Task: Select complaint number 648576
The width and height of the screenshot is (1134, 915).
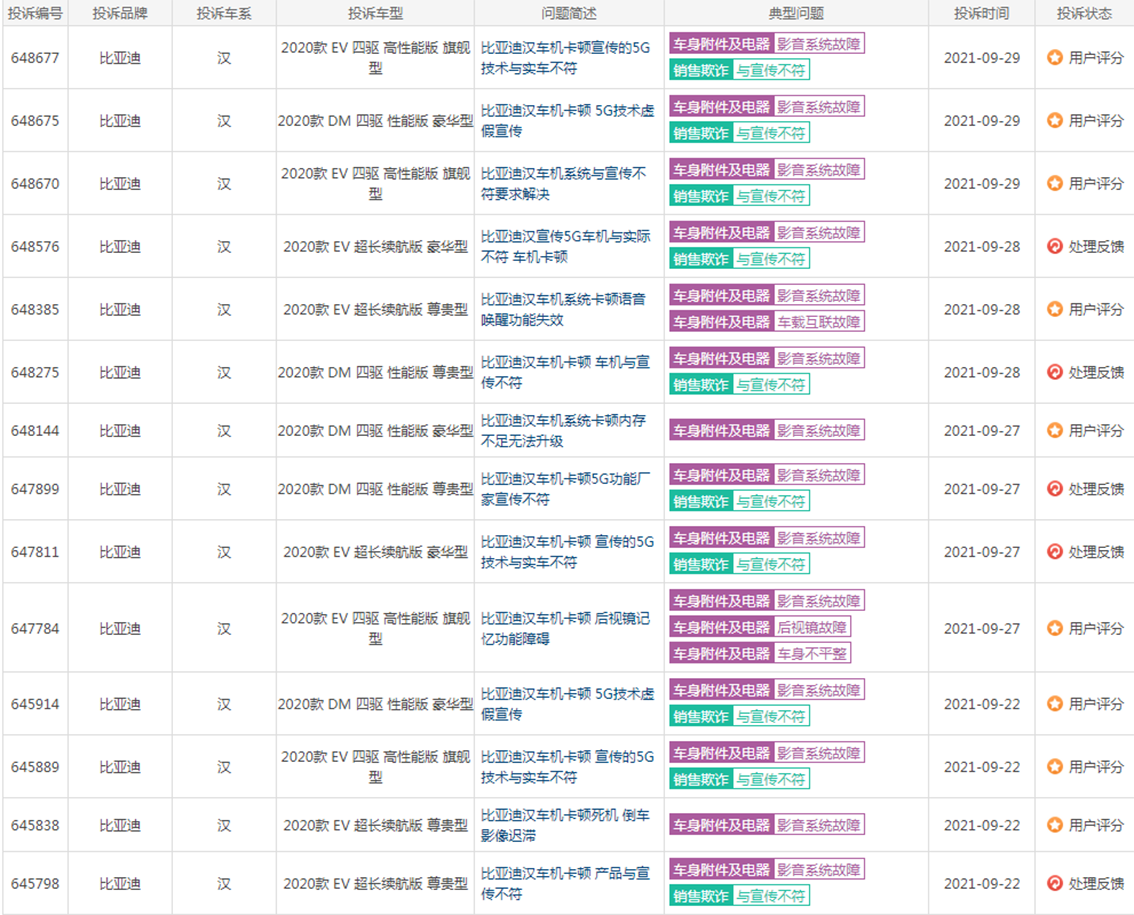Action: pyautogui.click(x=35, y=247)
